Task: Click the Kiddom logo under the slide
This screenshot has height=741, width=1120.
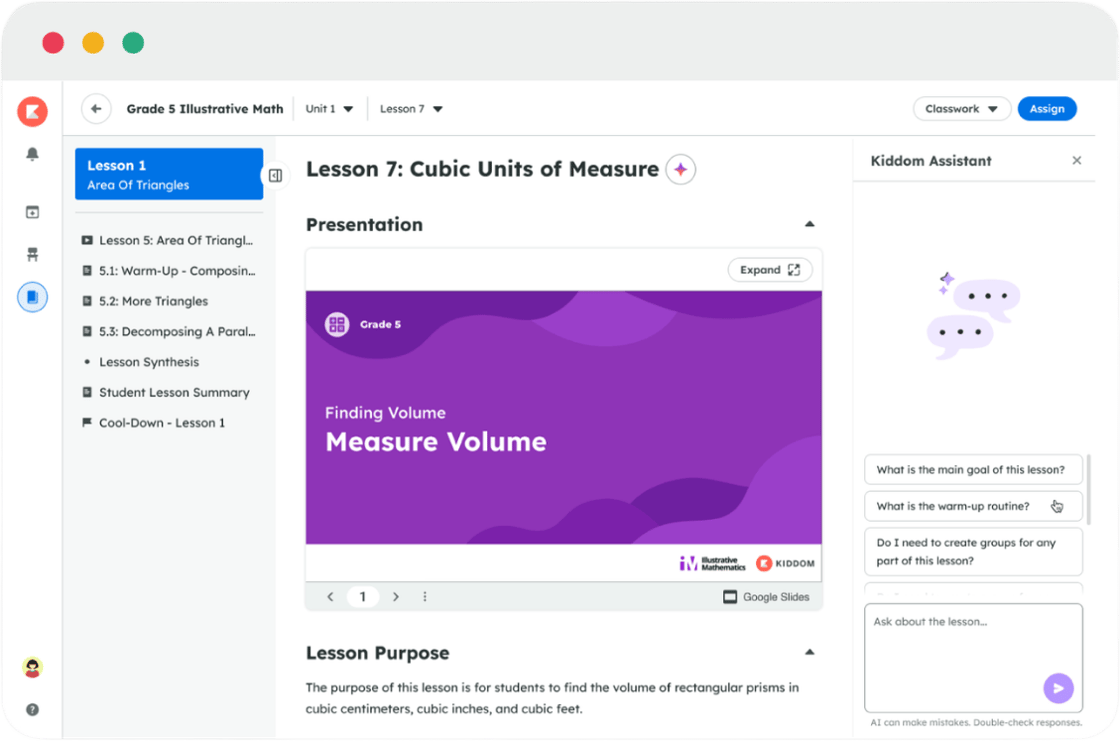Action: (x=785, y=563)
